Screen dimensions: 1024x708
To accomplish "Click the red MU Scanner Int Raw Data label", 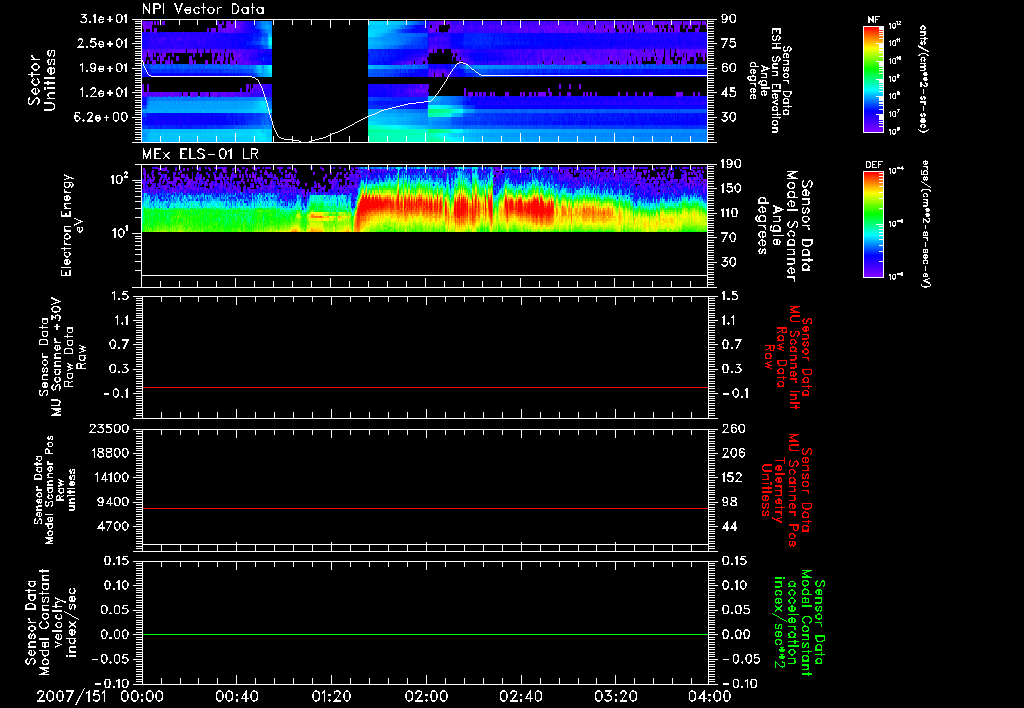I will (x=788, y=357).
